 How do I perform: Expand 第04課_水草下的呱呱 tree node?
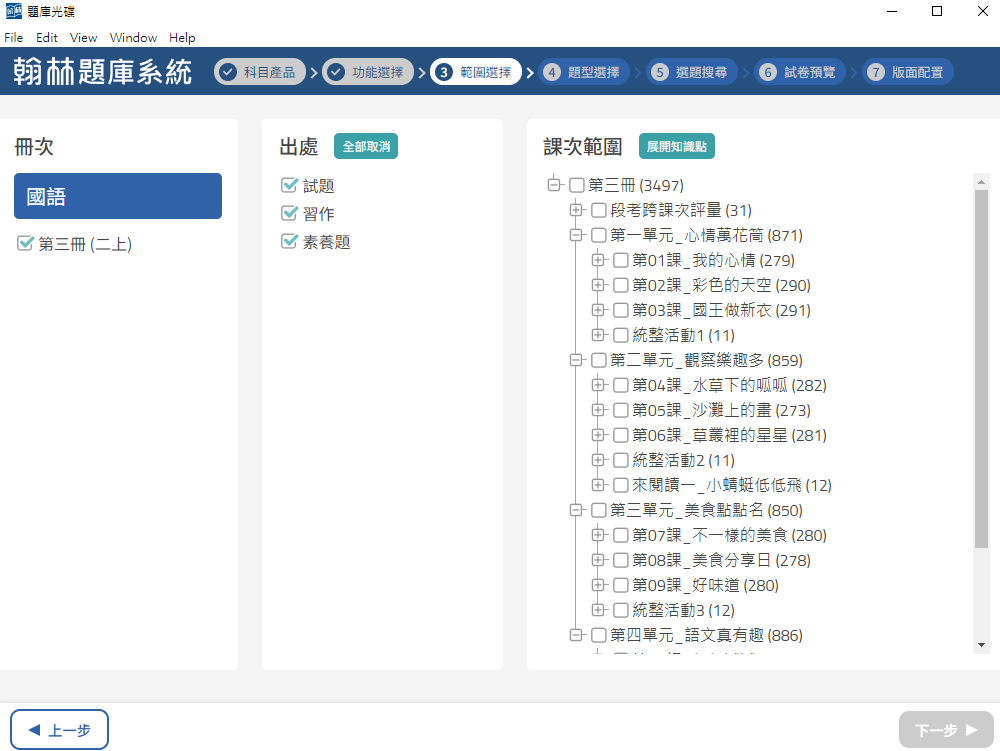coord(598,385)
